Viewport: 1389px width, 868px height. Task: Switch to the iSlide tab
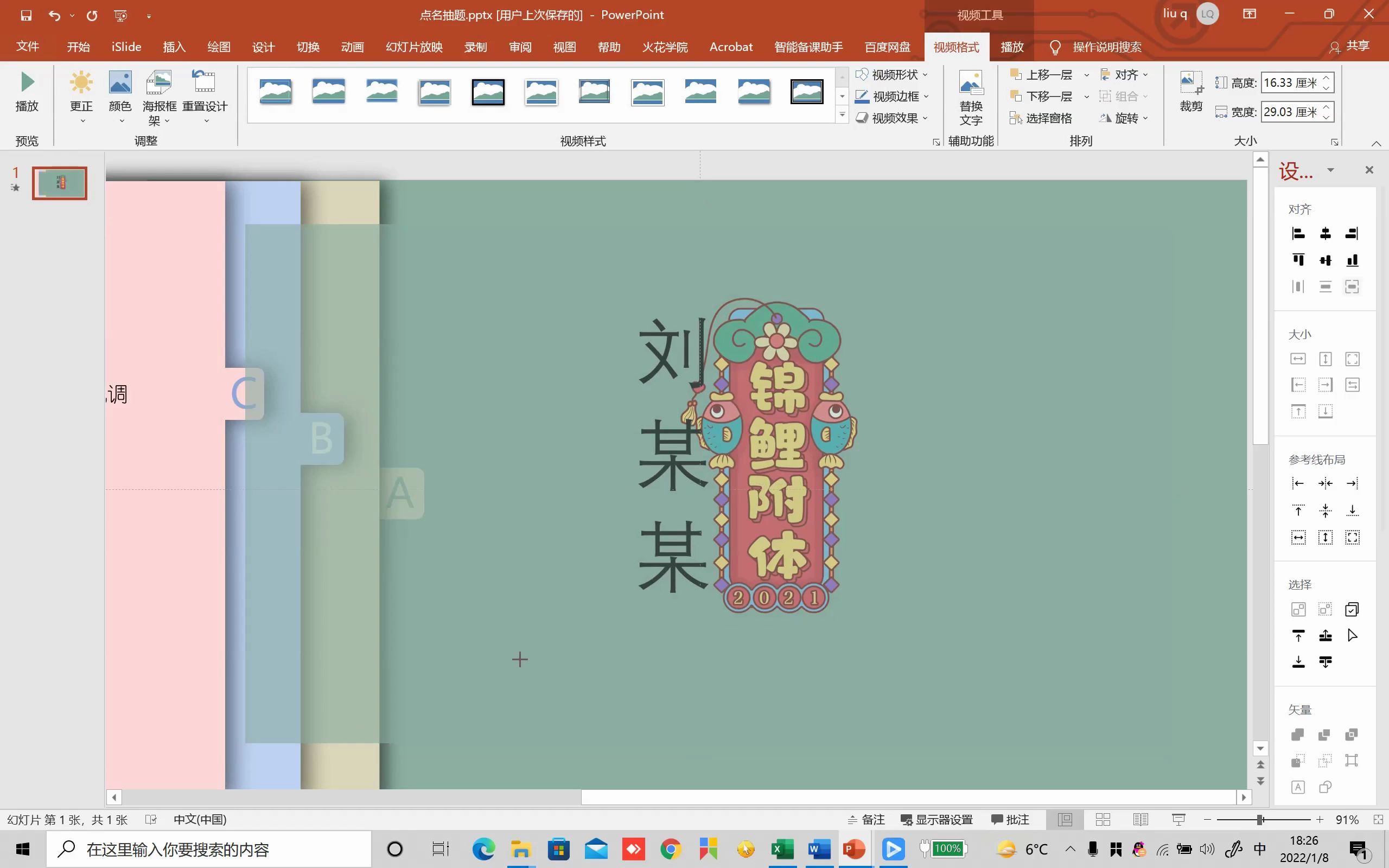pyautogui.click(x=126, y=47)
